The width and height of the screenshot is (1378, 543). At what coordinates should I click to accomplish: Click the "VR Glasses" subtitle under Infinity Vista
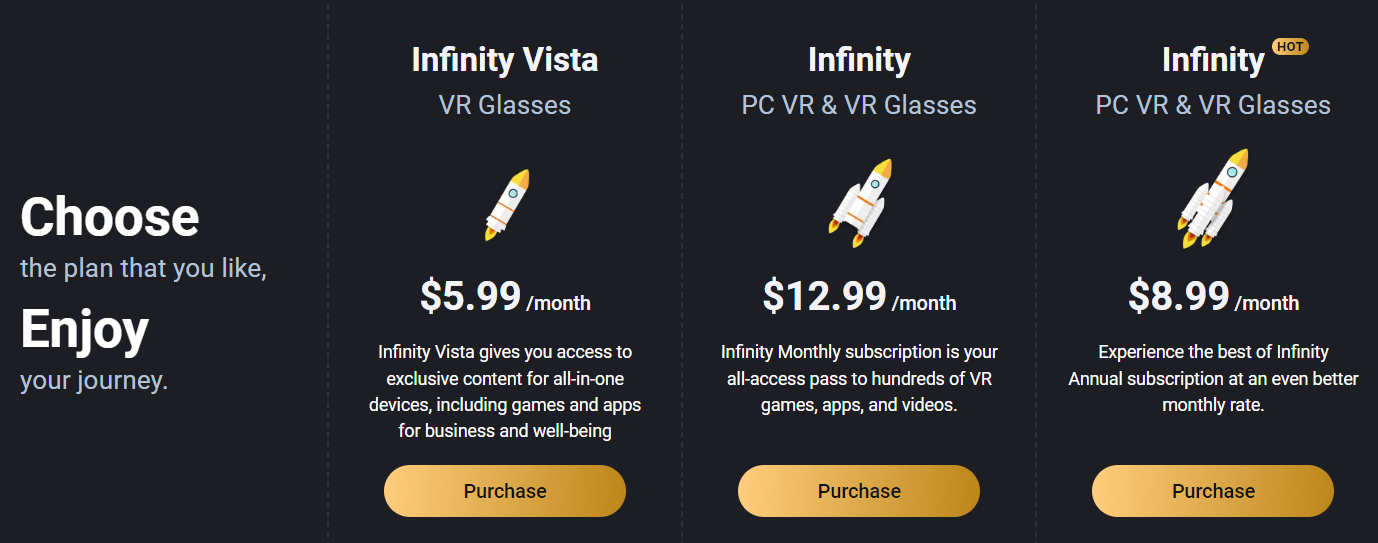tap(505, 105)
